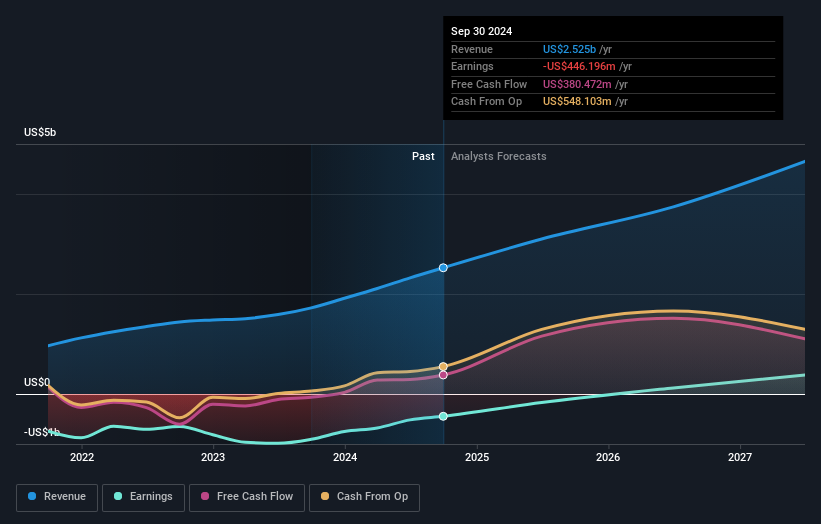Click the Free Cash Flow label in tooltip
Viewport: 821px width, 524px height.
coord(489,84)
